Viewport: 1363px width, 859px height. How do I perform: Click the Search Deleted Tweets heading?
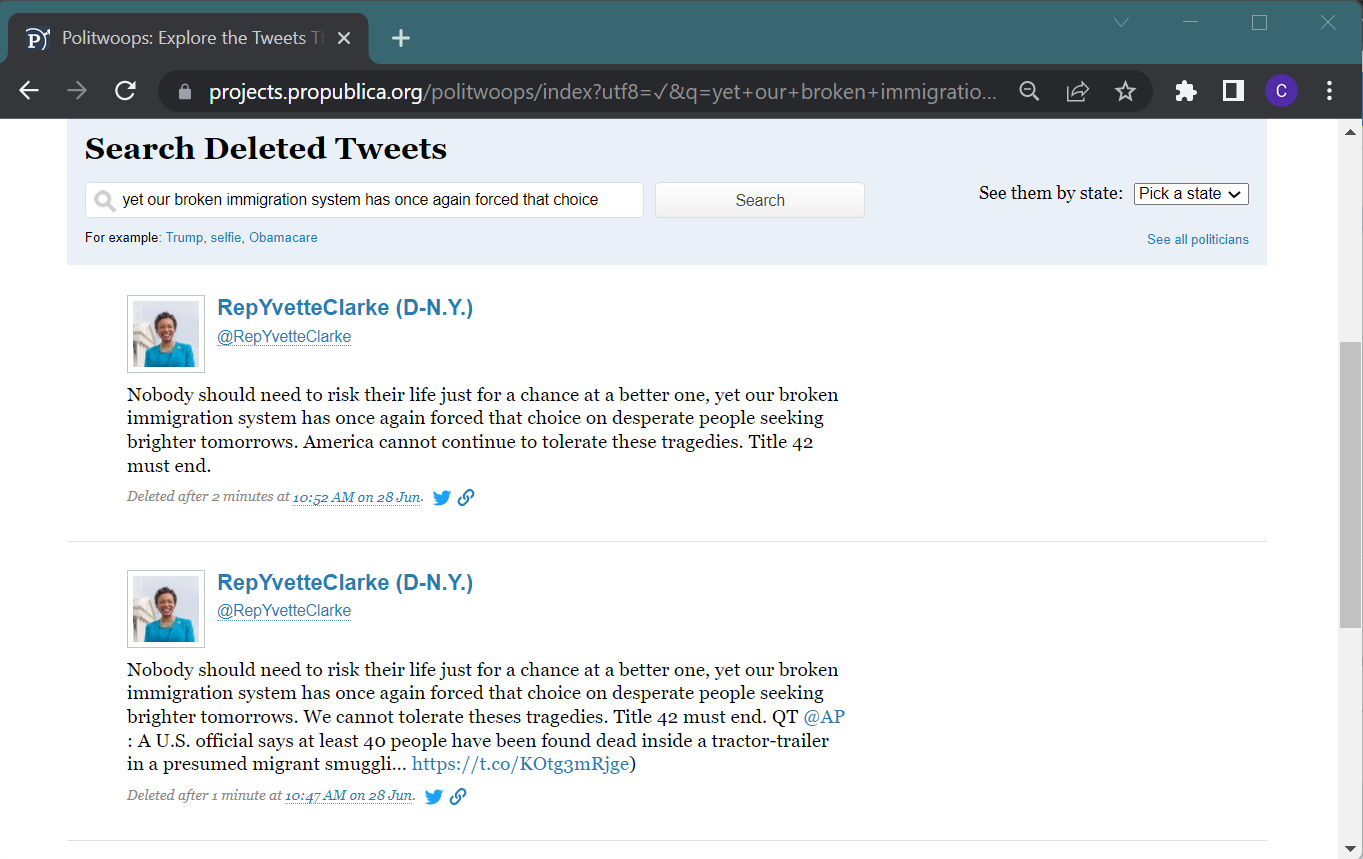point(266,149)
